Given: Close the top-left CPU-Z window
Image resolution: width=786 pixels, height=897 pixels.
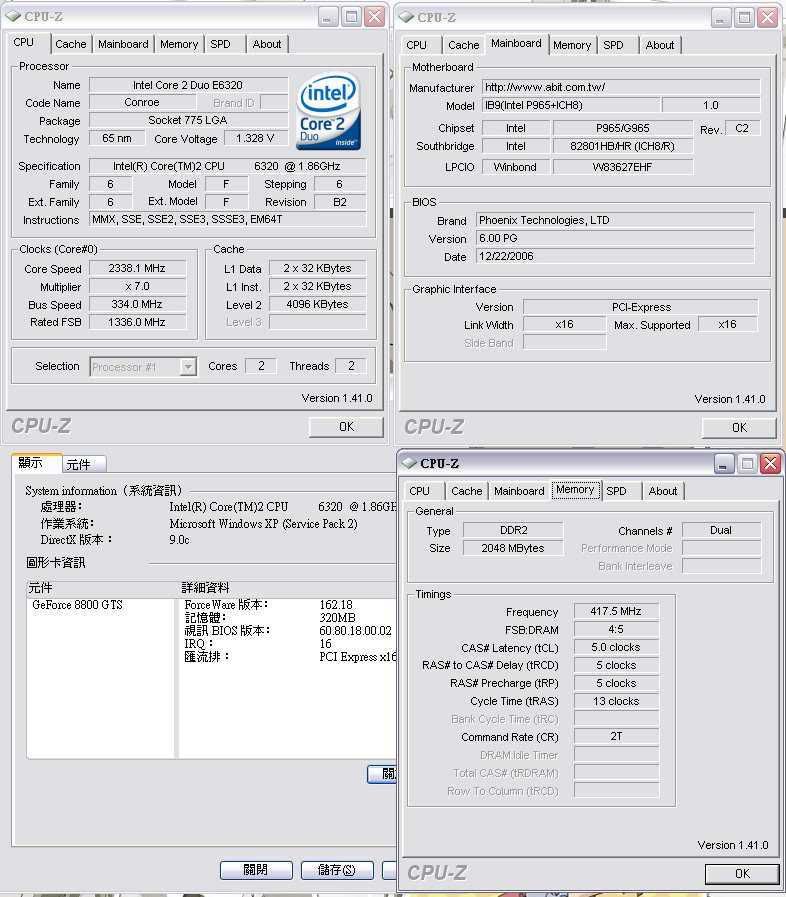Looking at the screenshot, I should coord(375,17).
